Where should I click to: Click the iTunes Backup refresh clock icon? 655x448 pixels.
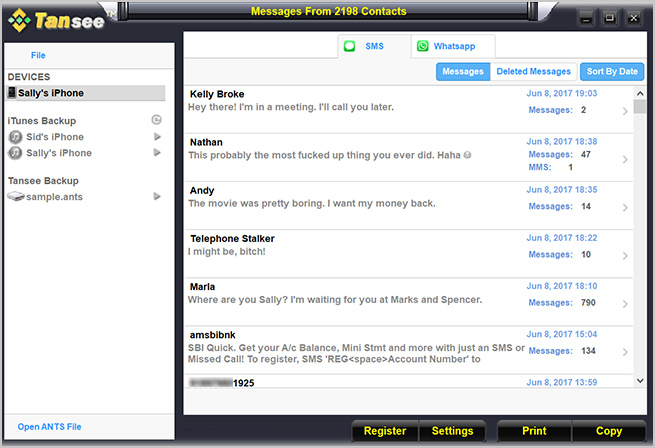[156, 120]
